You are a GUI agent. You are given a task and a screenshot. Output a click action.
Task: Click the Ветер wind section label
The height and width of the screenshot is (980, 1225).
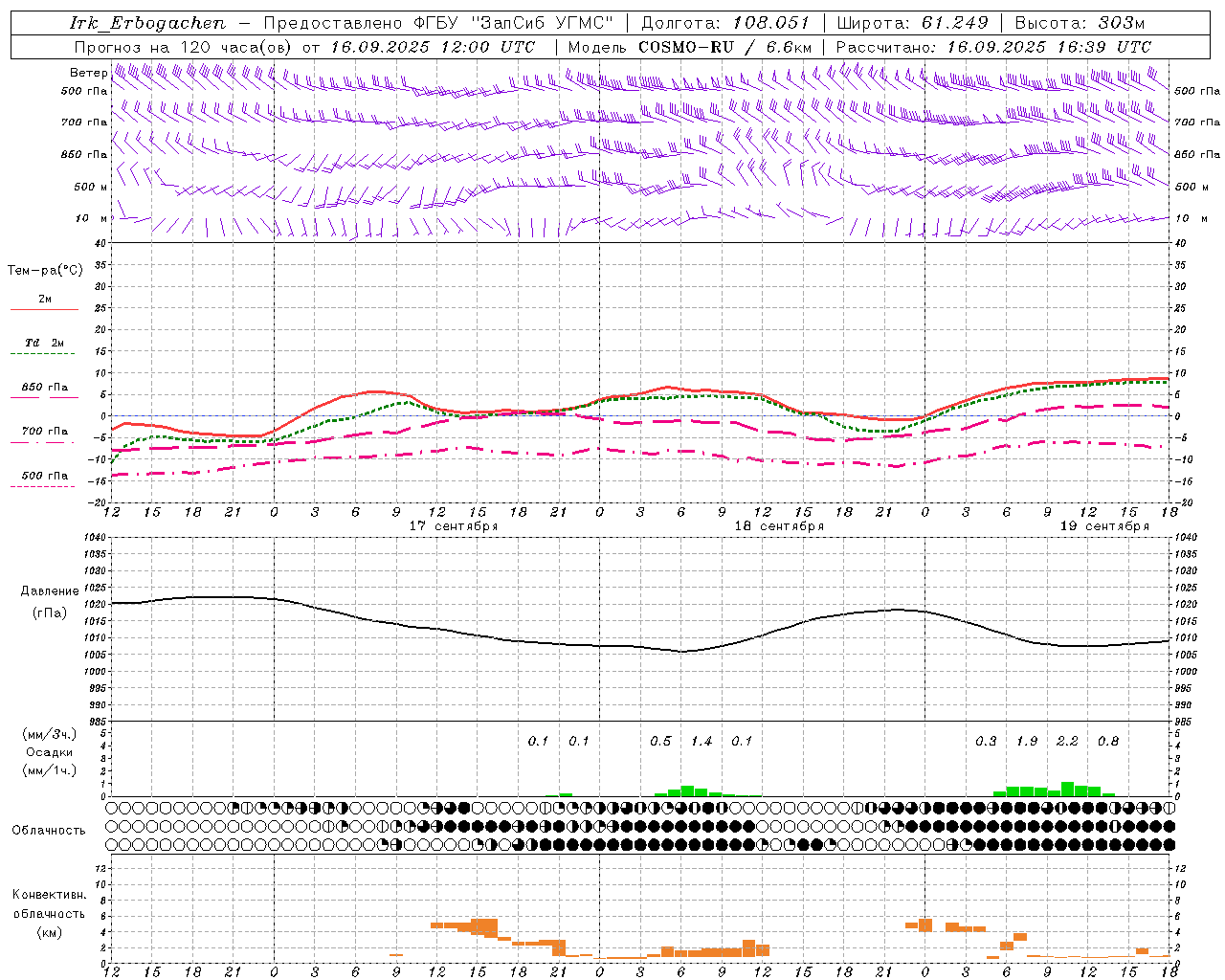pyautogui.click(x=88, y=73)
